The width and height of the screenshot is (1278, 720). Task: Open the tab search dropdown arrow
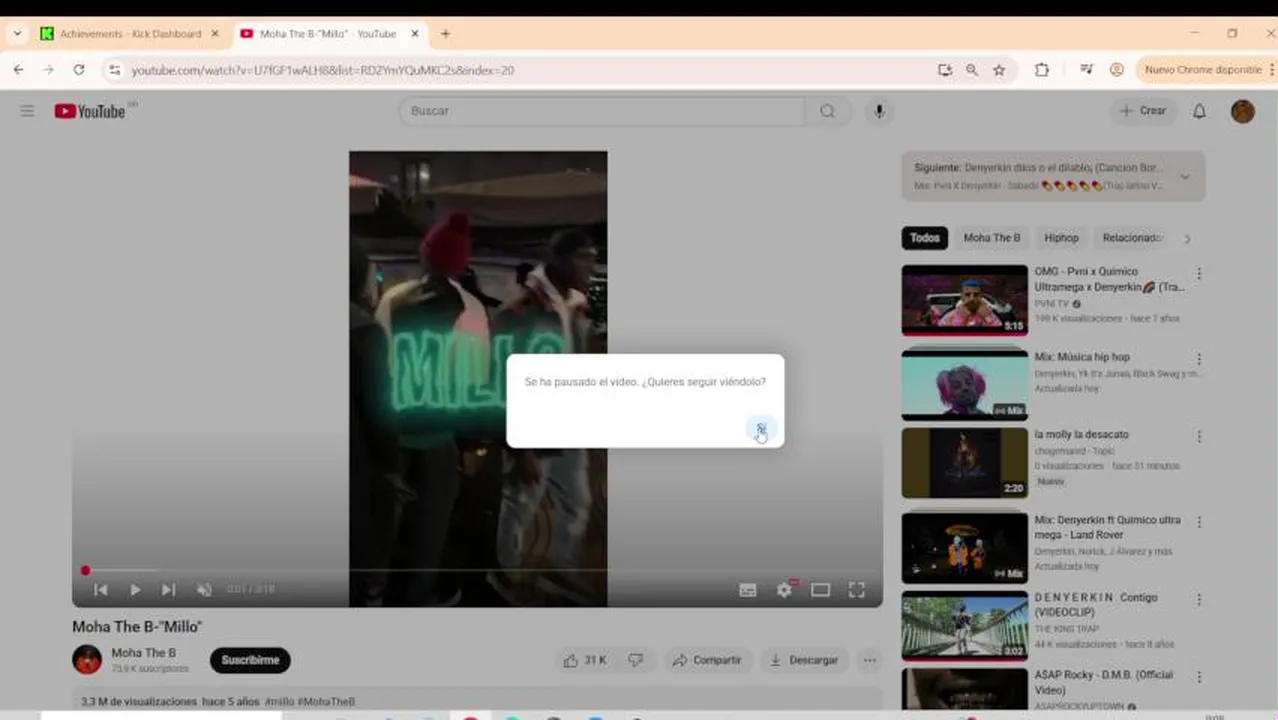(x=17, y=34)
